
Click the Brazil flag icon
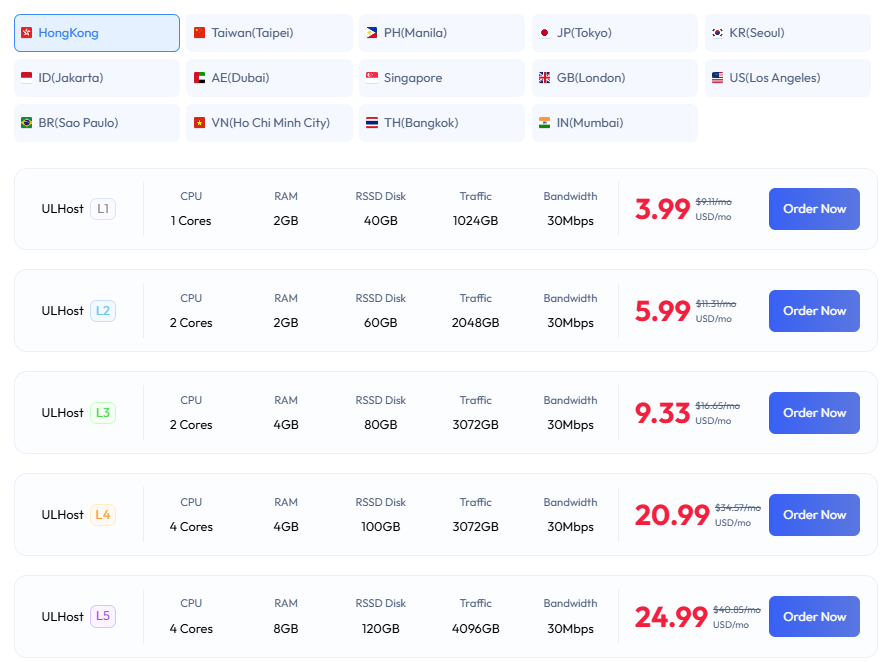pos(26,123)
